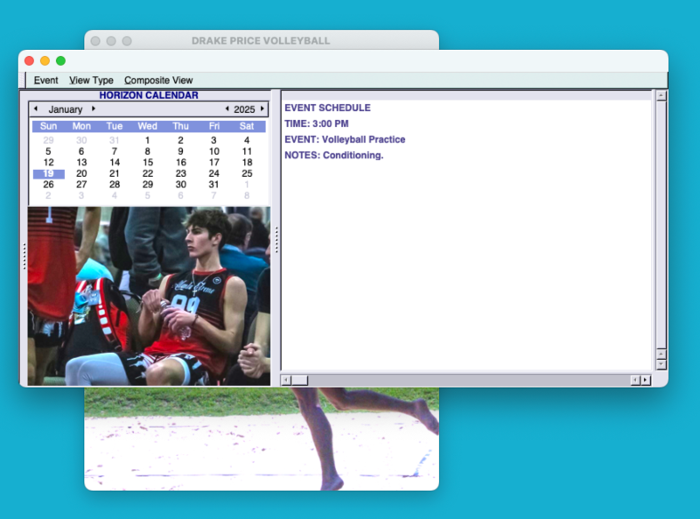Click previous year arrow before 2025
Viewport: 700px width, 519px height.
226,109
